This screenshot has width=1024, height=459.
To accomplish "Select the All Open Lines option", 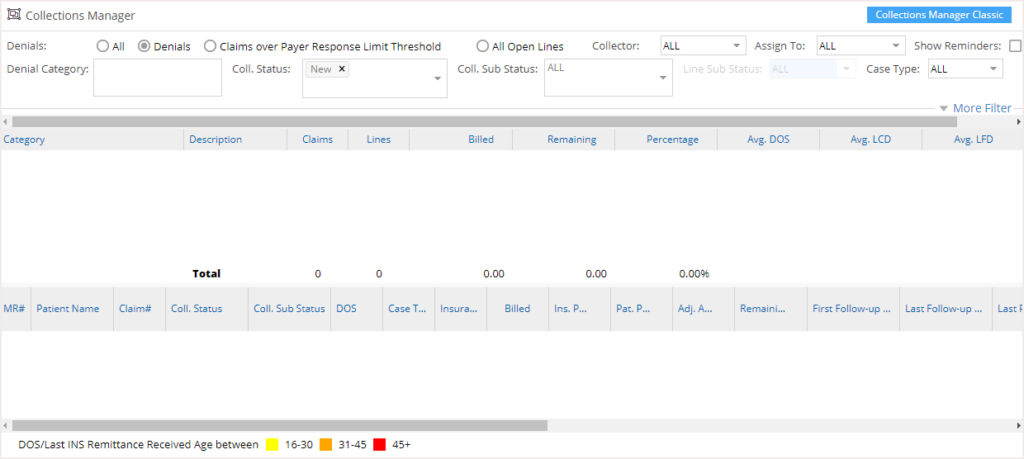I will tap(483, 46).
